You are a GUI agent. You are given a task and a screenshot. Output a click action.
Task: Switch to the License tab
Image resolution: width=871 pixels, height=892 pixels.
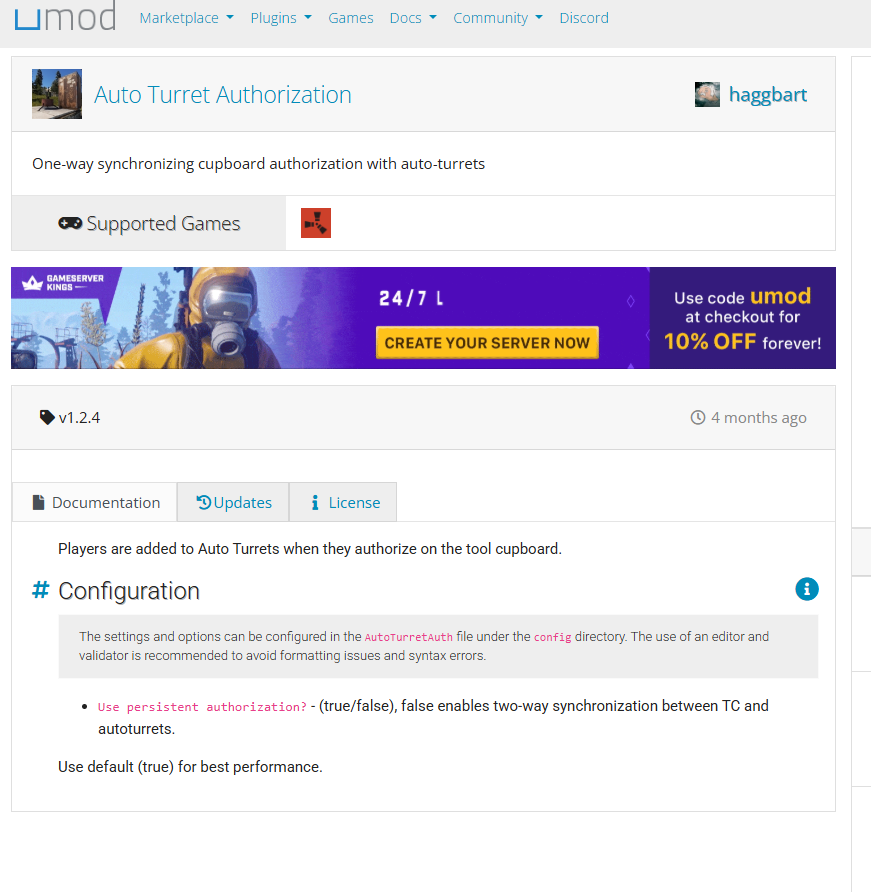[x=343, y=502]
